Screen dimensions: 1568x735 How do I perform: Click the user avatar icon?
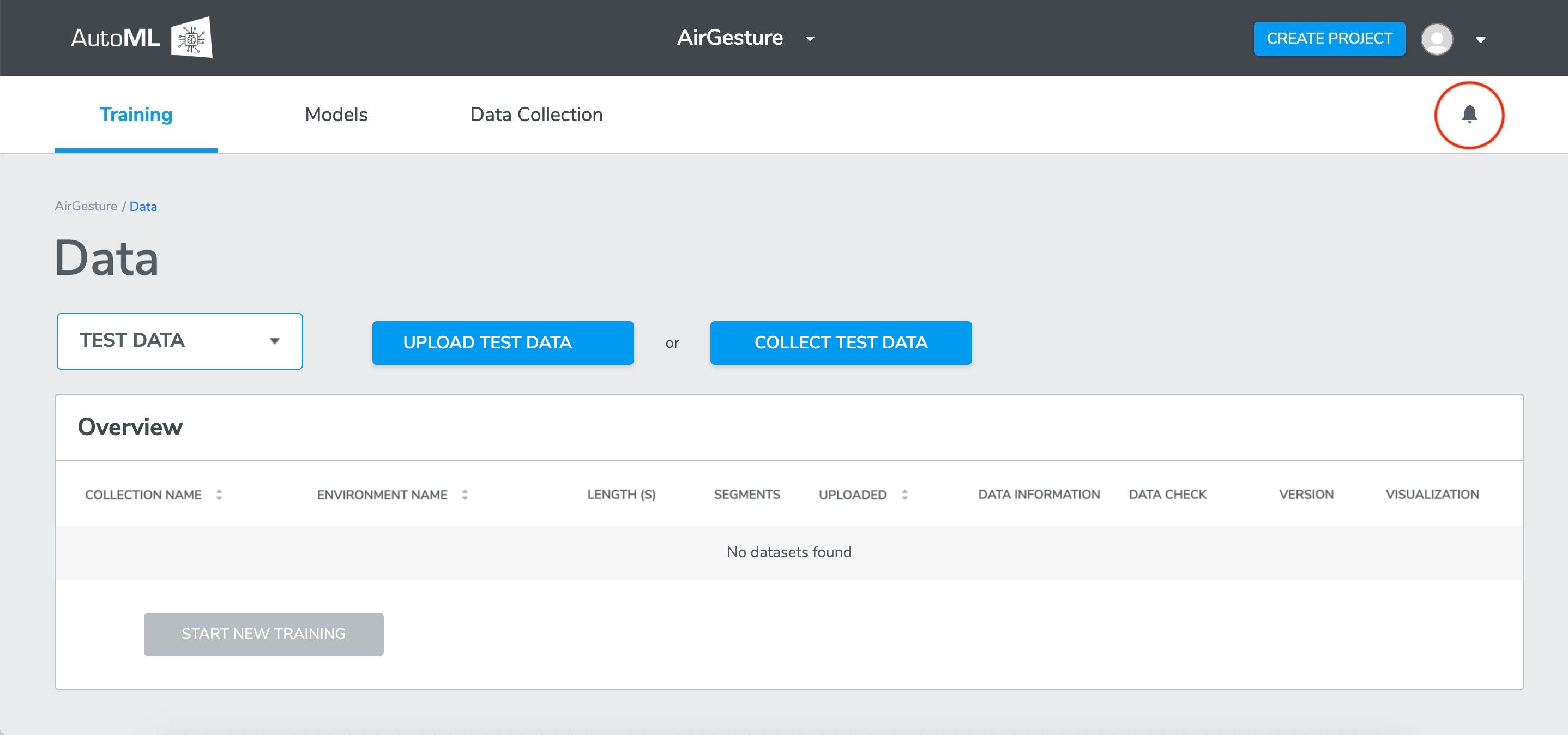tap(1437, 39)
